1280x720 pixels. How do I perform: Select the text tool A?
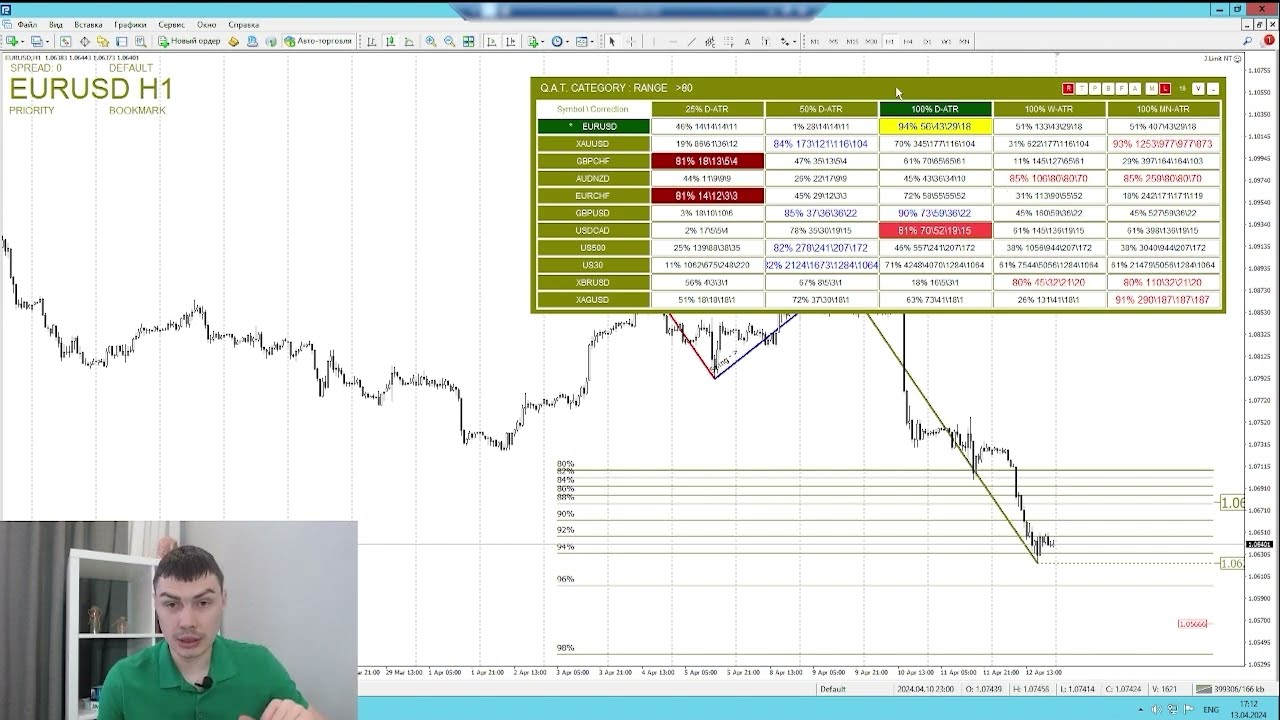747,42
